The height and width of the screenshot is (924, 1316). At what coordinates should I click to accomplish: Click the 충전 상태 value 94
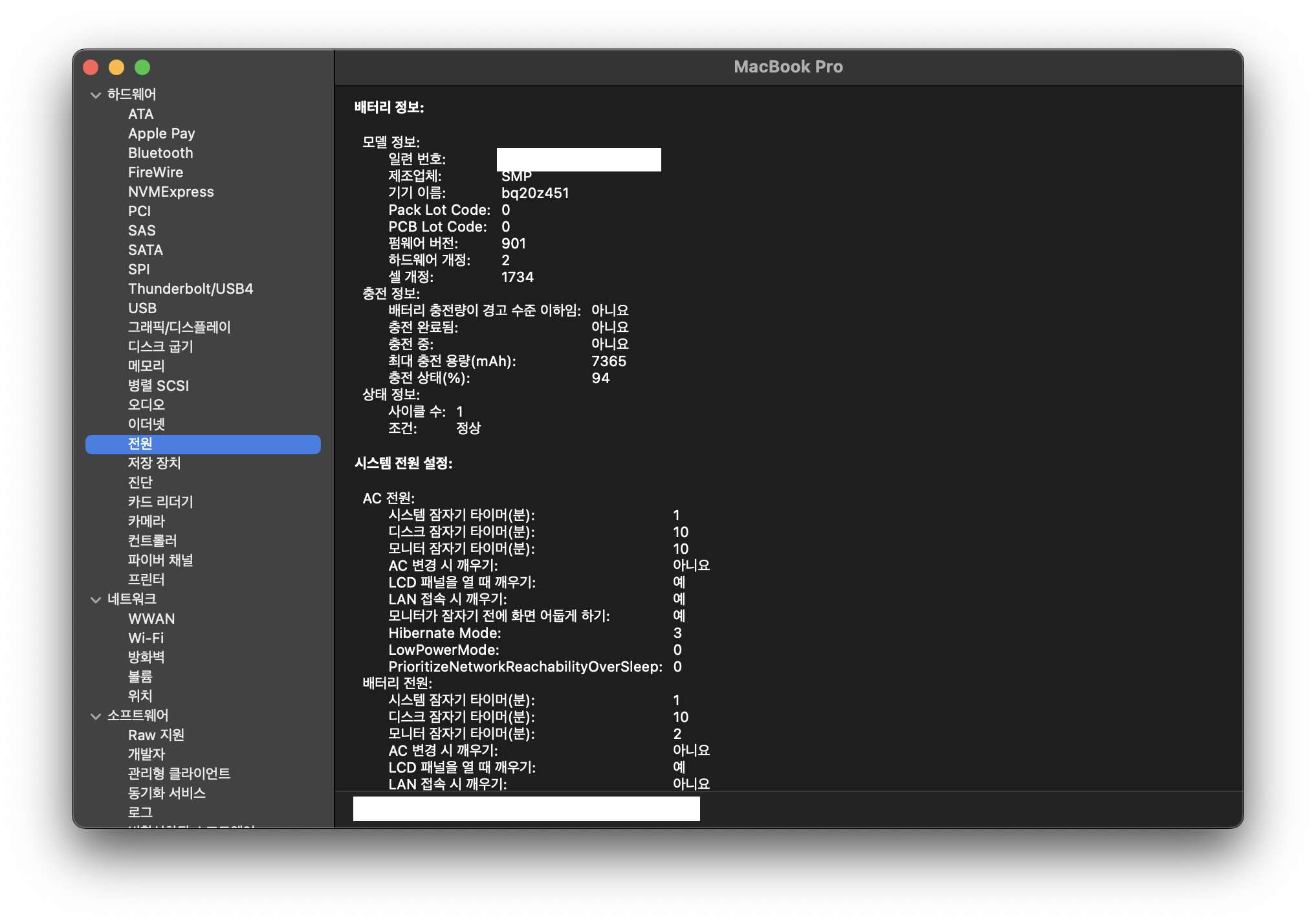600,378
